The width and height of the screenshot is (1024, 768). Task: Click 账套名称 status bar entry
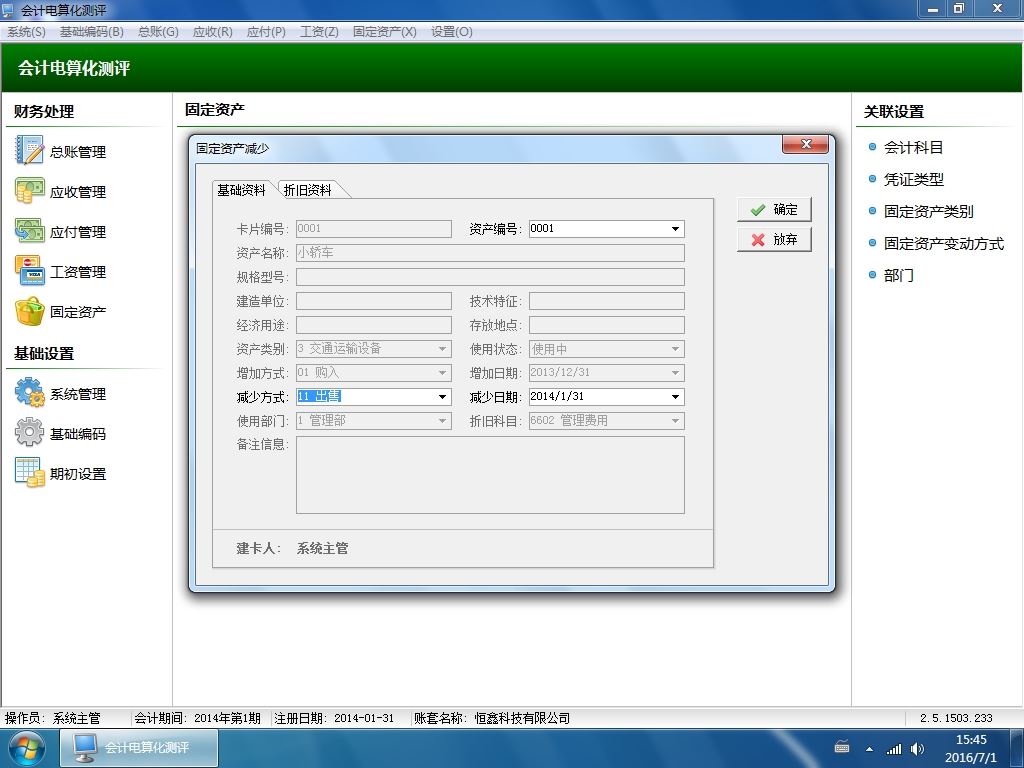492,718
